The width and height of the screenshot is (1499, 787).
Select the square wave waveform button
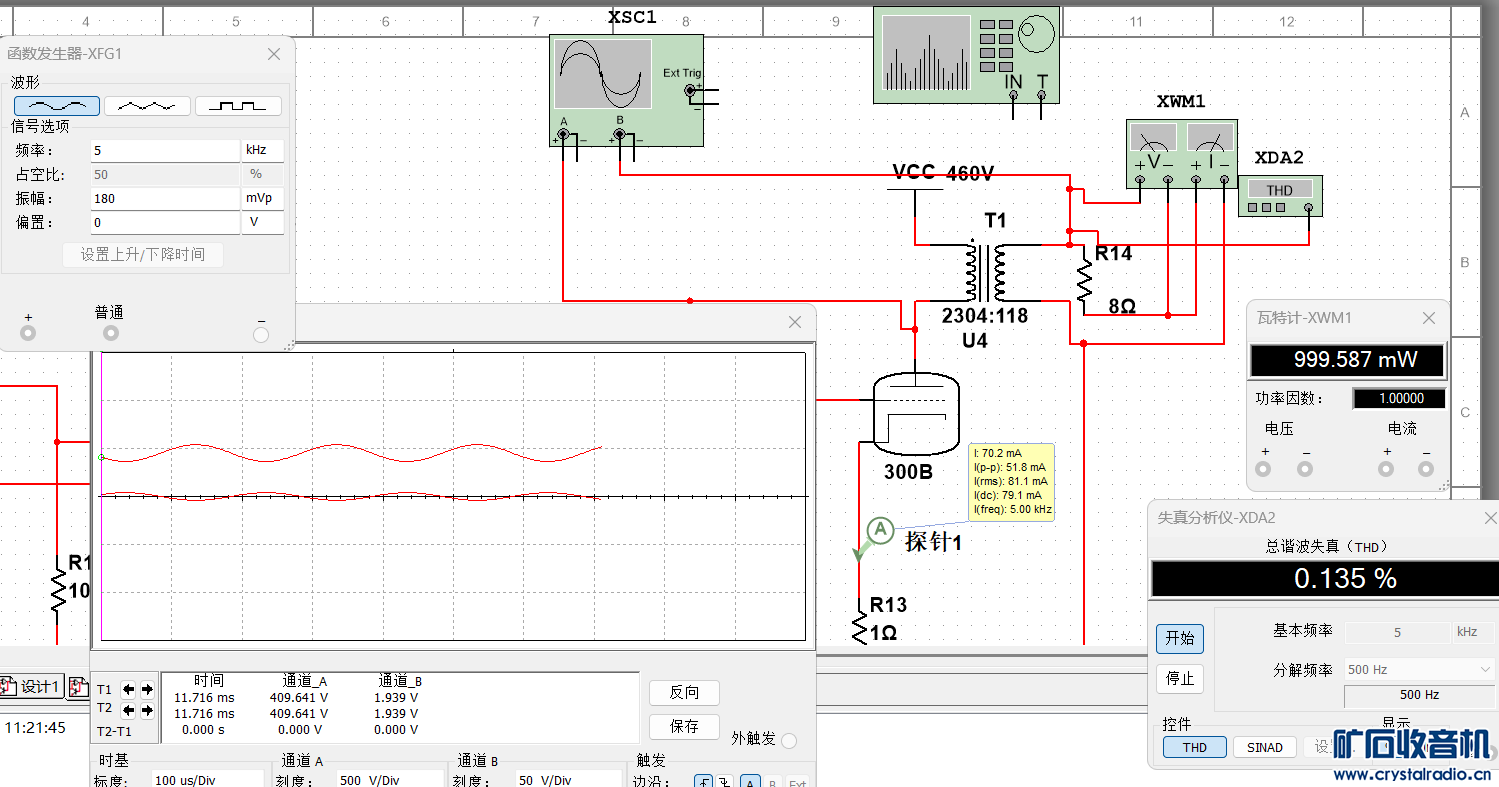(x=238, y=106)
